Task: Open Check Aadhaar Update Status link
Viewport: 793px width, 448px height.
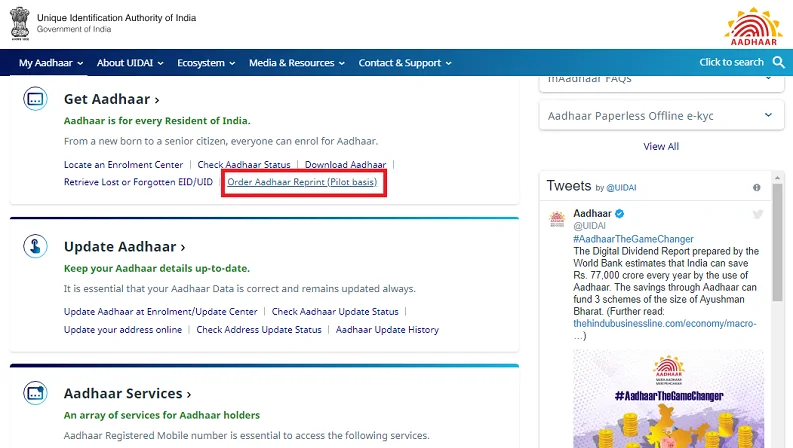Action: 335,312
